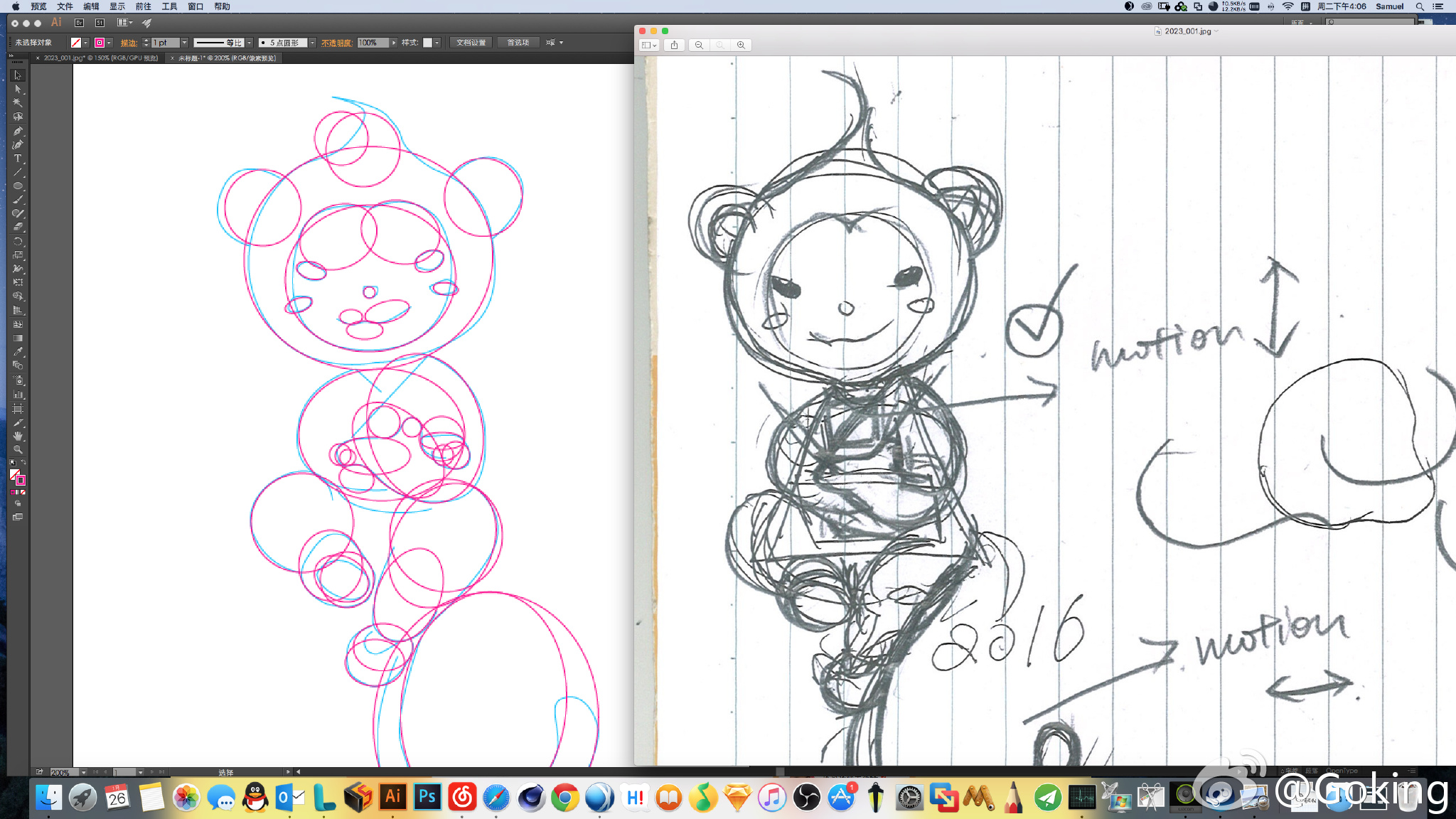Screen dimensions: 1456x819
Task: Select the Hand tool
Action: (18, 436)
